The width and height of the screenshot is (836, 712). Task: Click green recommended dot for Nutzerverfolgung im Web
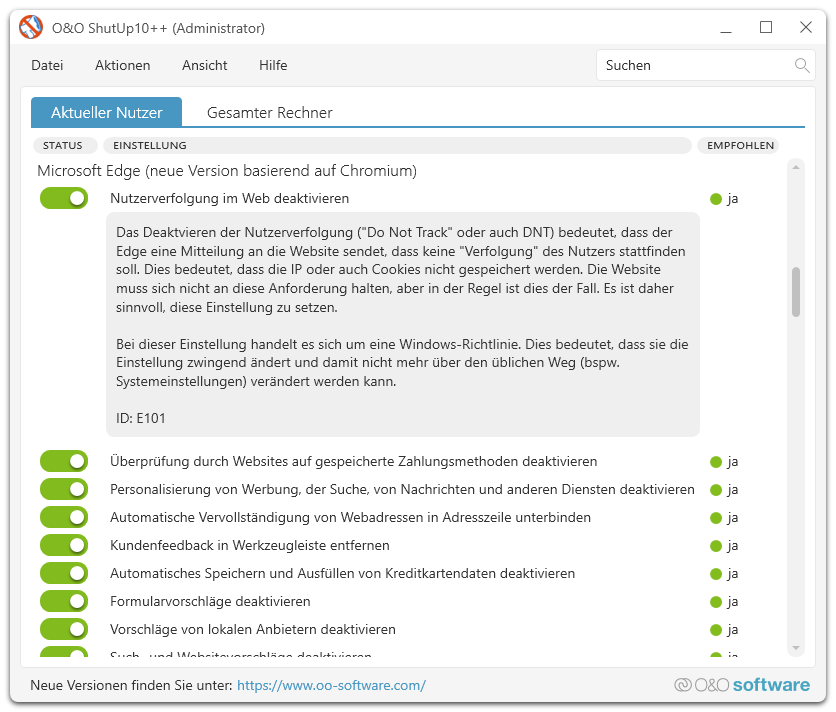pos(716,199)
